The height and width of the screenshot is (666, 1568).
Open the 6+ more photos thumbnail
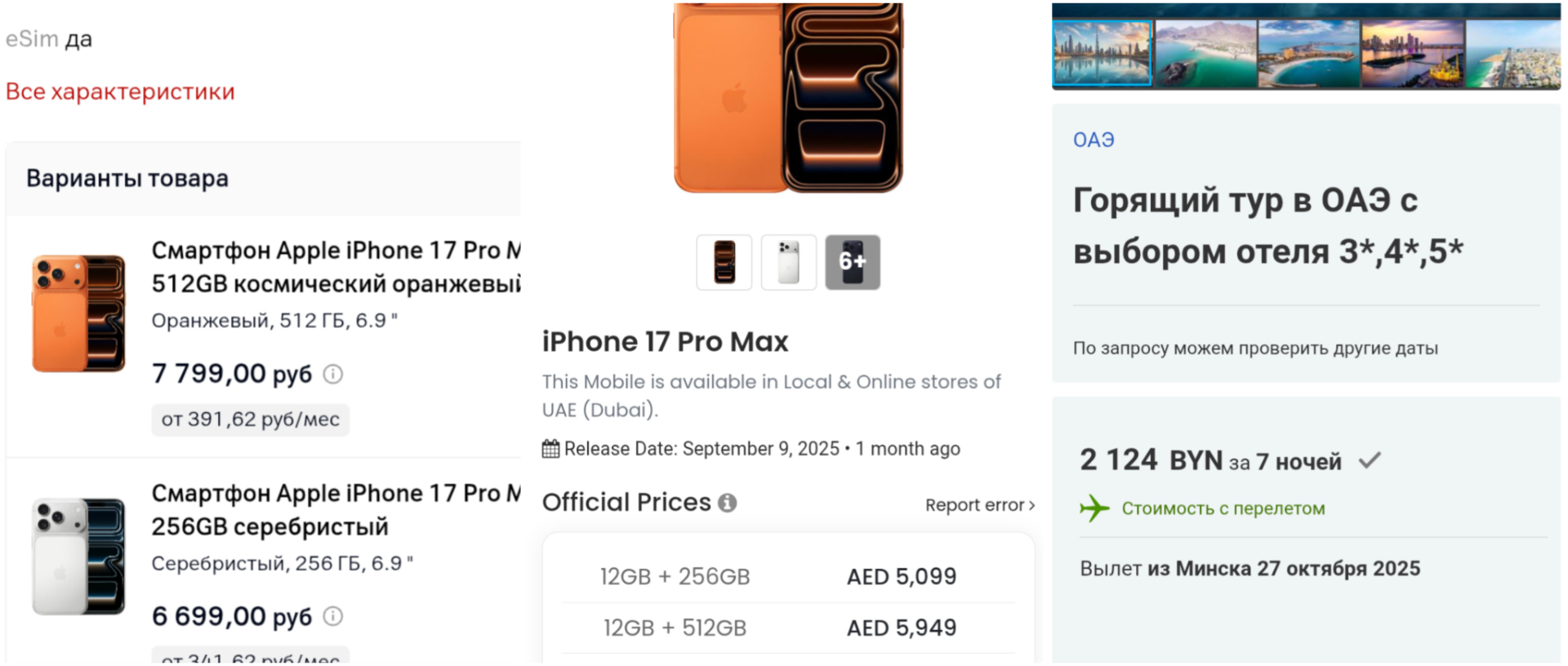point(853,262)
